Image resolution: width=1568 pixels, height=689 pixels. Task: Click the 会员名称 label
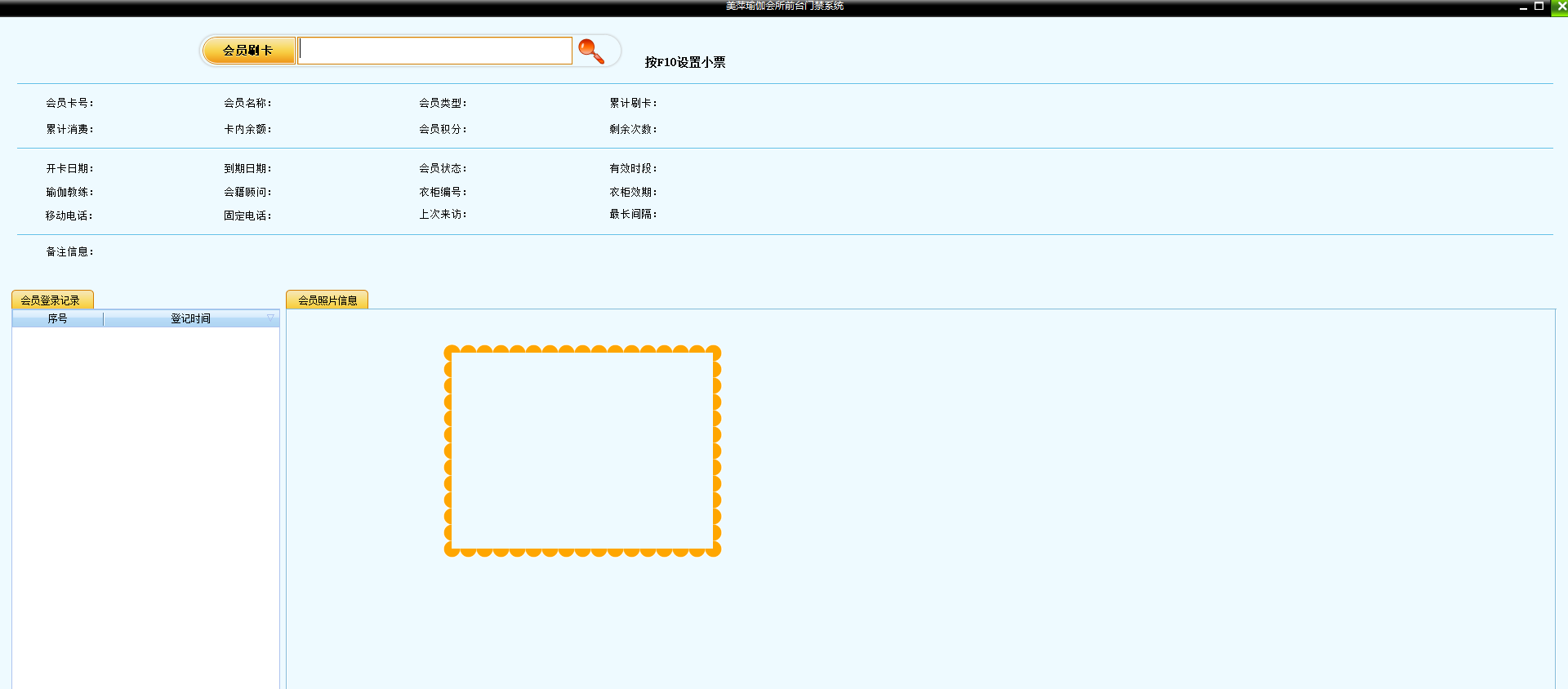(247, 103)
